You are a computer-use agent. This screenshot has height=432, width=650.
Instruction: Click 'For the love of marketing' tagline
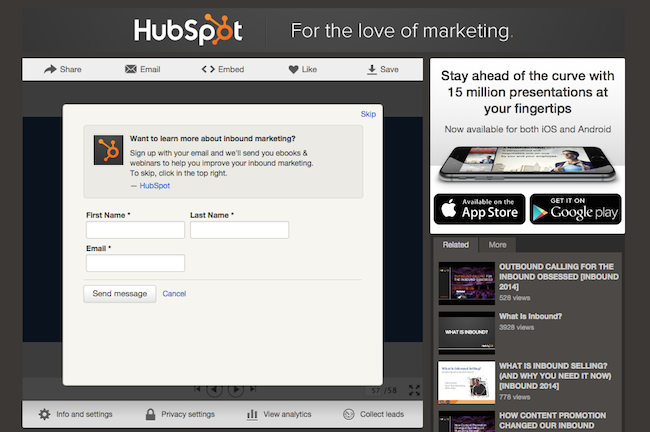pos(402,31)
